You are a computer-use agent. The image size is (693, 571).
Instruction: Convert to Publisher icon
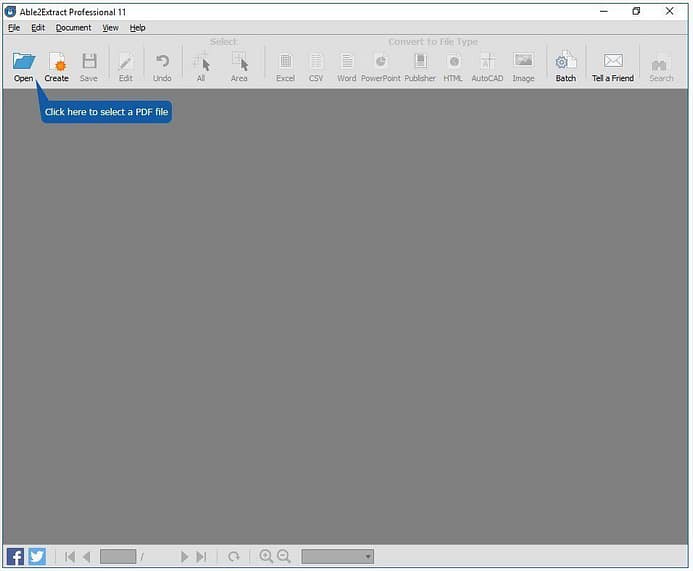coord(420,61)
